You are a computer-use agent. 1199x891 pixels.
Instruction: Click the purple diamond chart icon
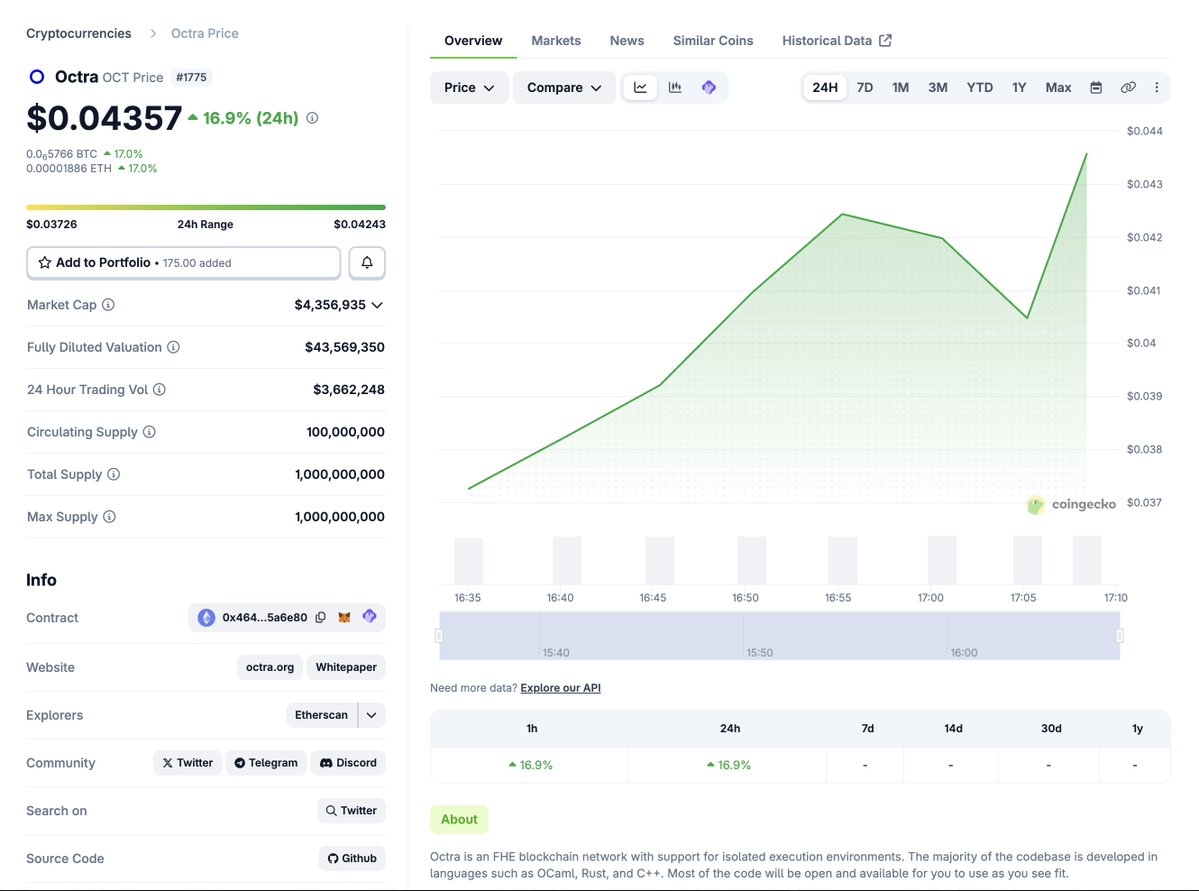[x=709, y=87]
